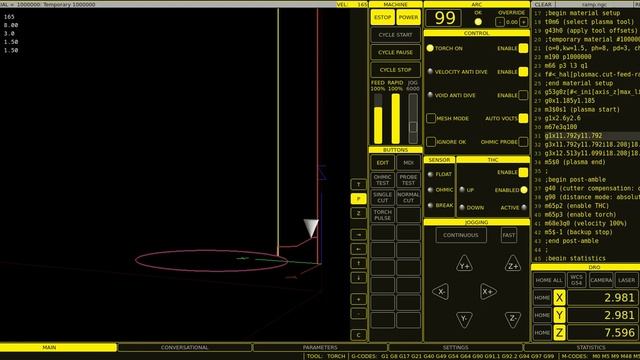The width and height of the screenshot is (640, 360).
Task: Switch preview to T view
Action: (x=358, y=184)
